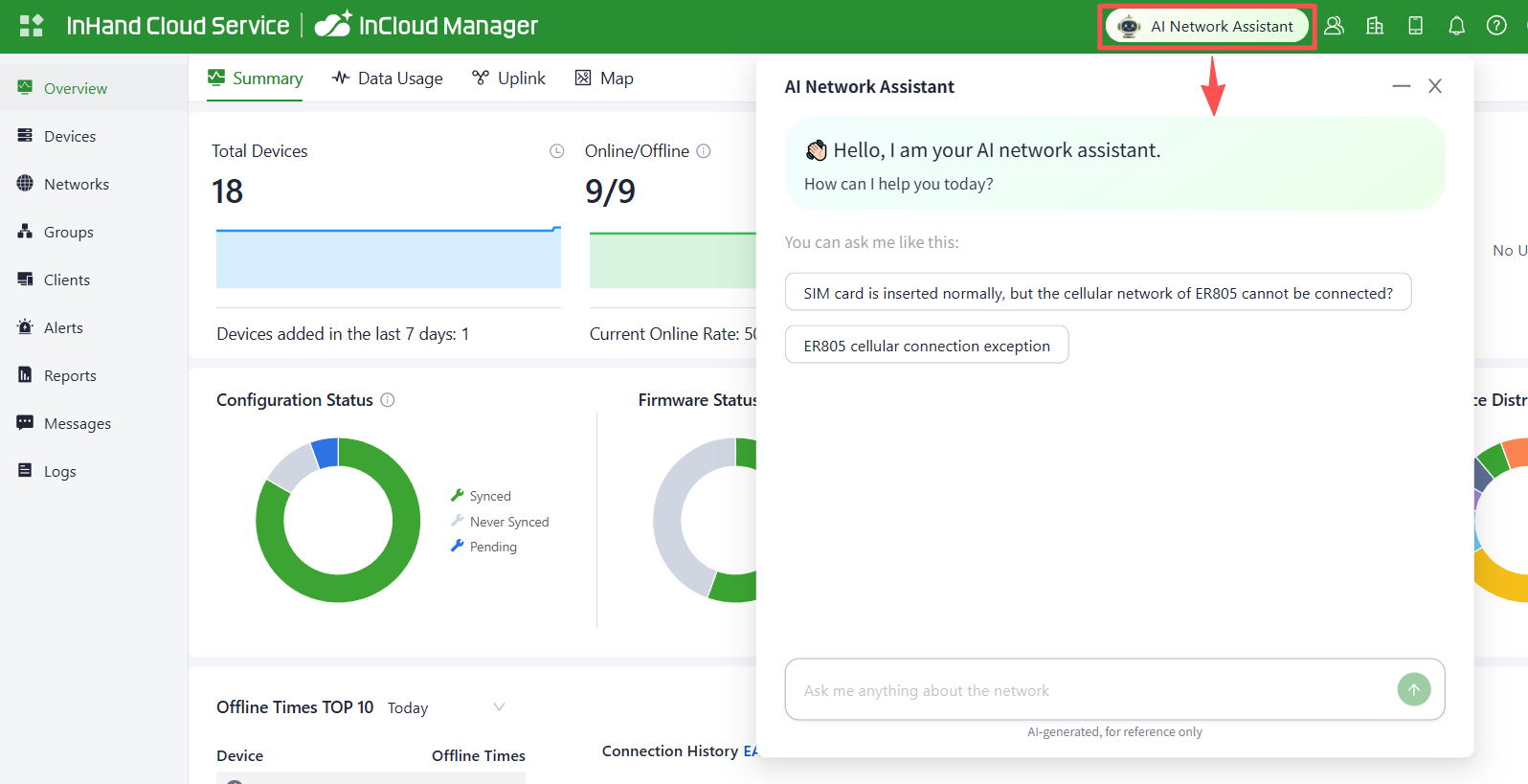1528x784 pixels.
Task: Open the app grid menu icon
Action: coord(32,26)
